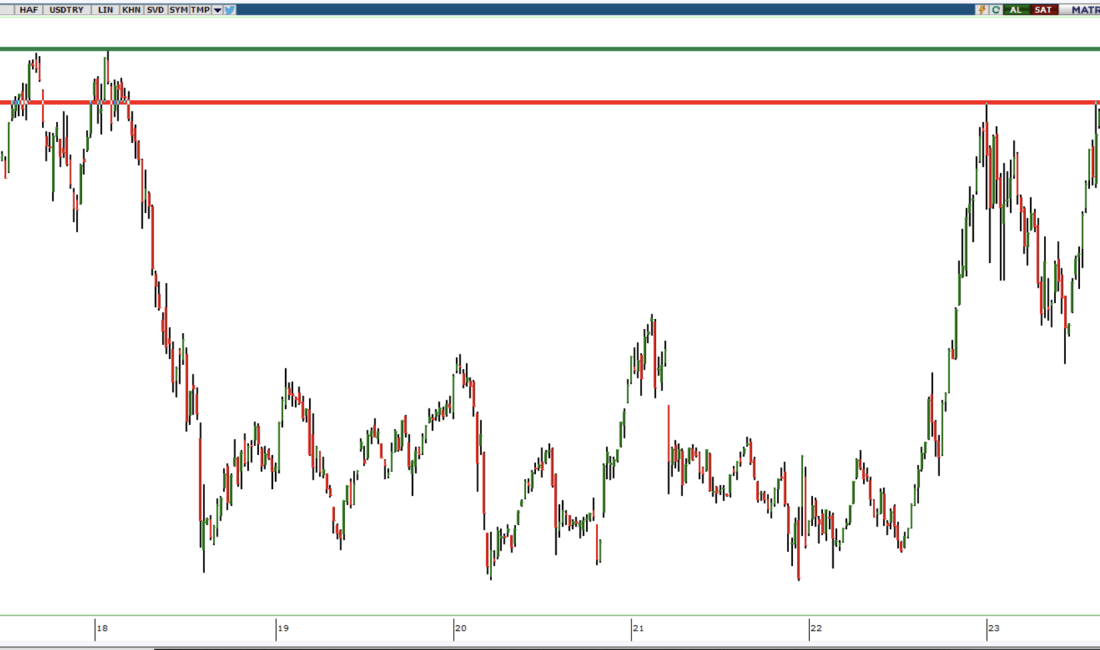Screen dimensions: 1100x650
Task: Click the orange lightning bolt icon
Action: pyautogui.click(x=982, y=9)
